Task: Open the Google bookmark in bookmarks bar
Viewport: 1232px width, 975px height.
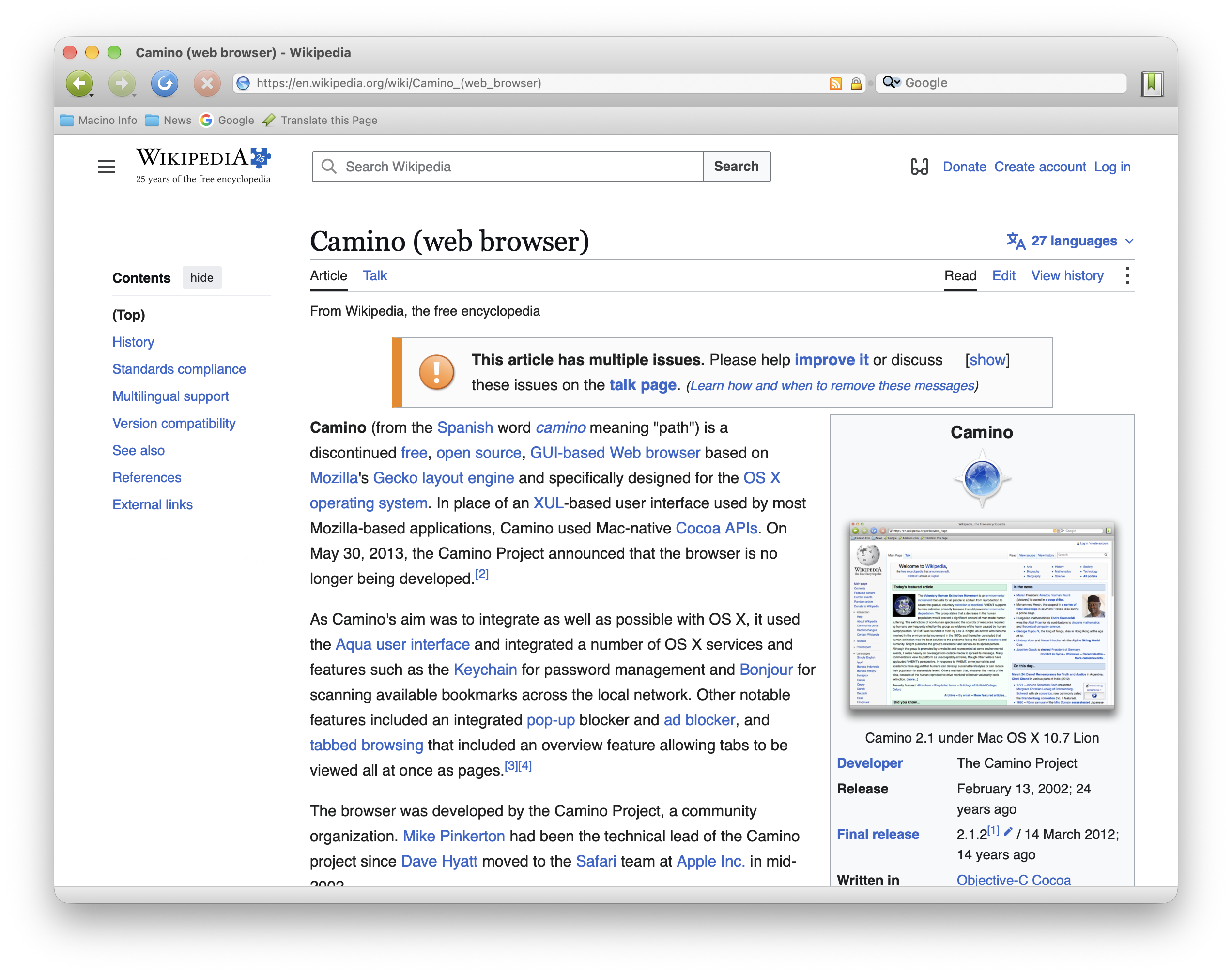Action: [x=227, y=120]
